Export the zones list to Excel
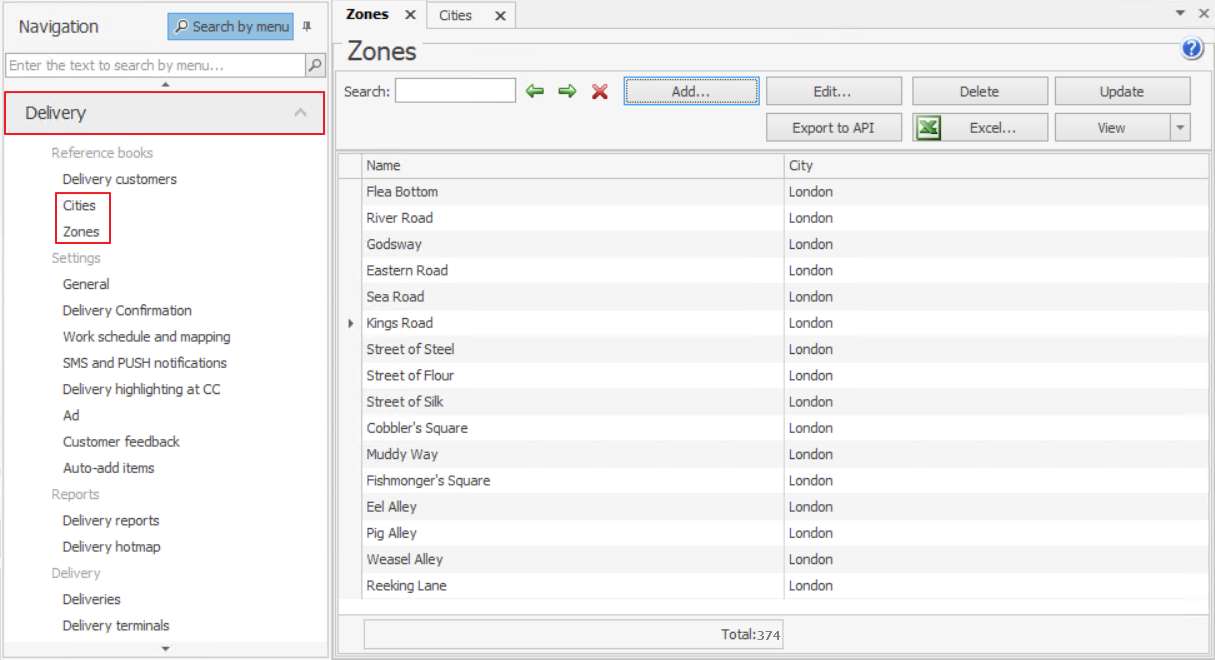This screenshot has height=660, width=1215. (x=980, y=128)
